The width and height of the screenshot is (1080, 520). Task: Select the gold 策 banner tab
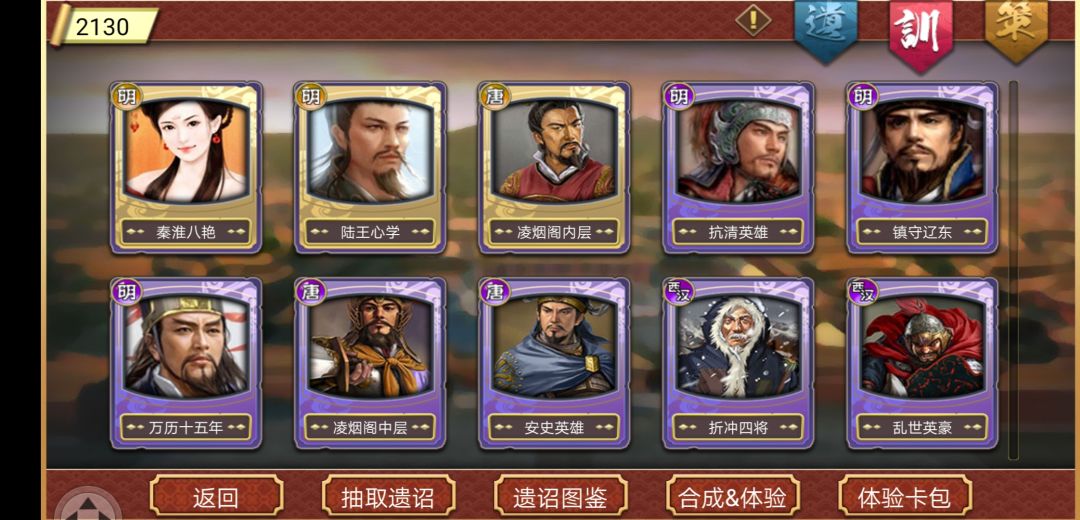(x=1016, y=30)
